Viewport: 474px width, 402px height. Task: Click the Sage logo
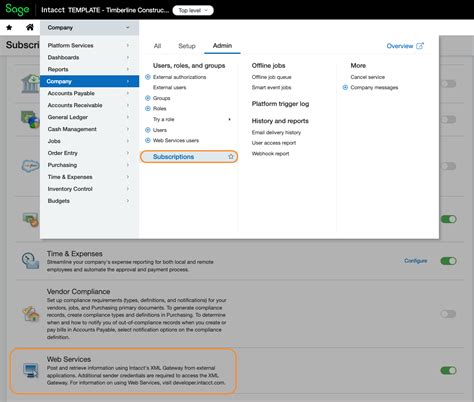point(17,10)
